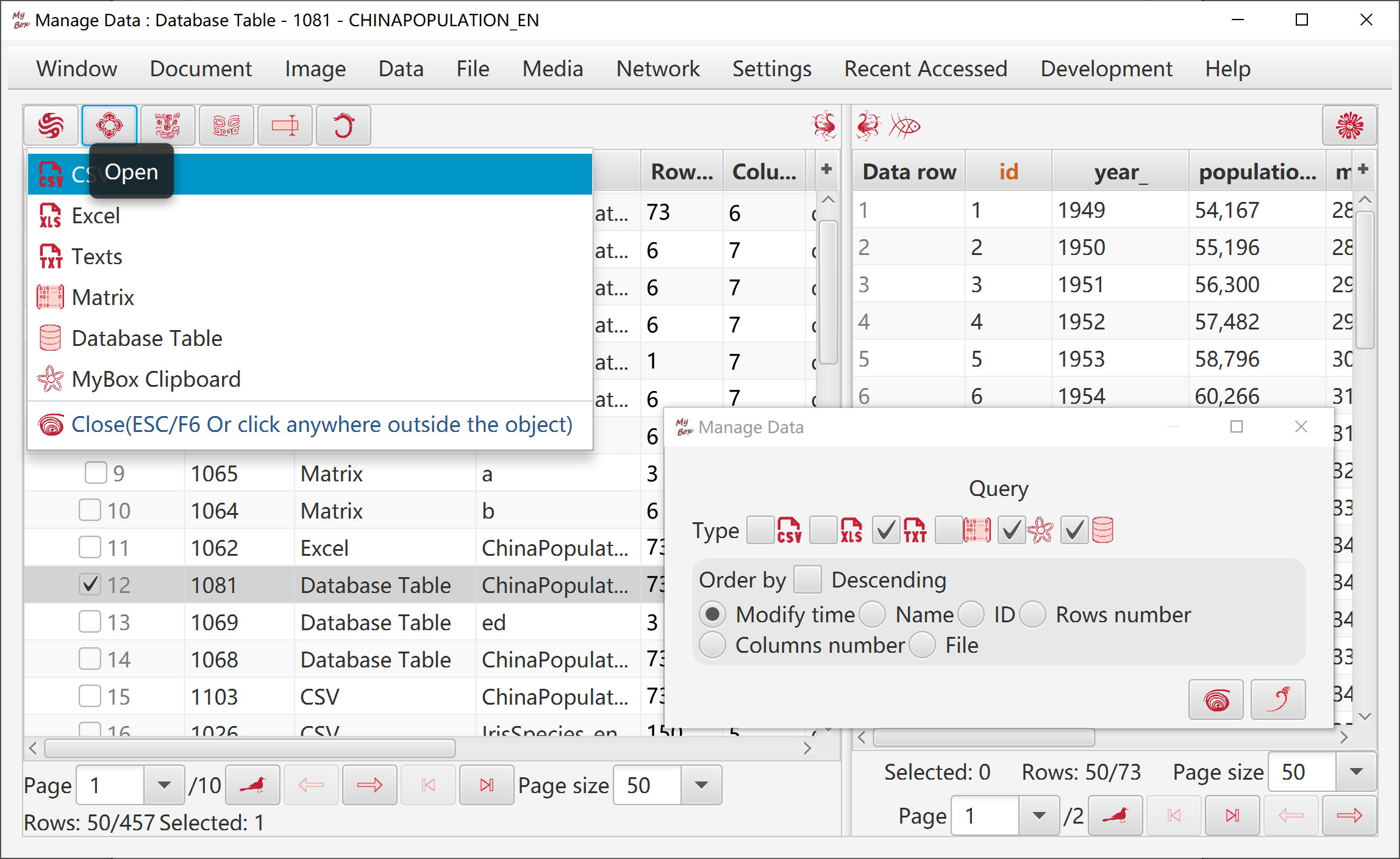
Task: Open the left Page size dropdown
Action: [x=701, y=785]
